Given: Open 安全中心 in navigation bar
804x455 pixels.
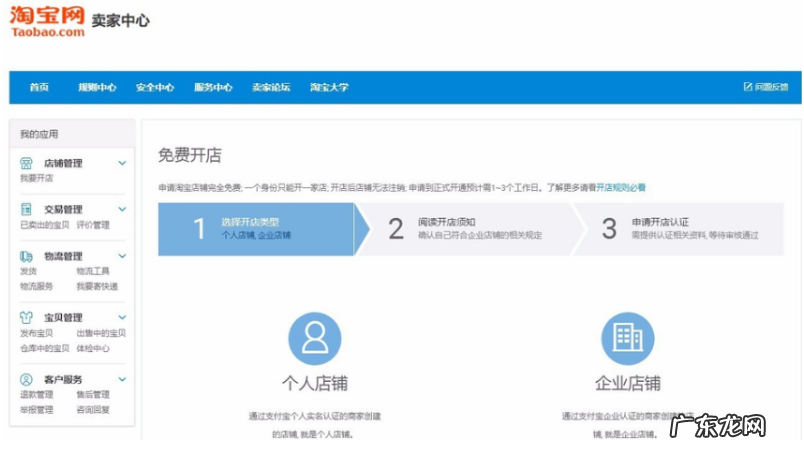Looking at the screenshot, I should [155, 87].
